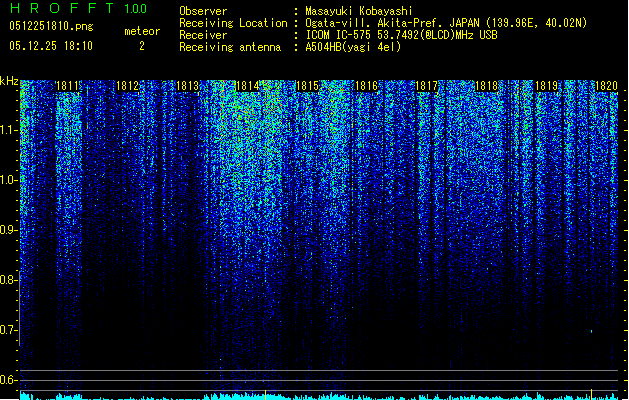Screen dimensions: 629x400
Task: Click the 1811 time marker
Action: point(67,86)
